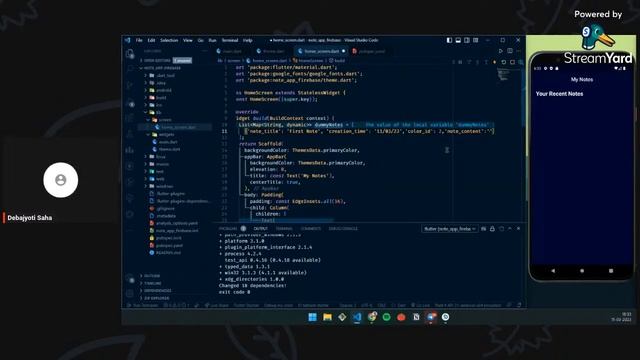640x360 pixels.
Task: Click the editor minimap
Action: coord(503,75)
